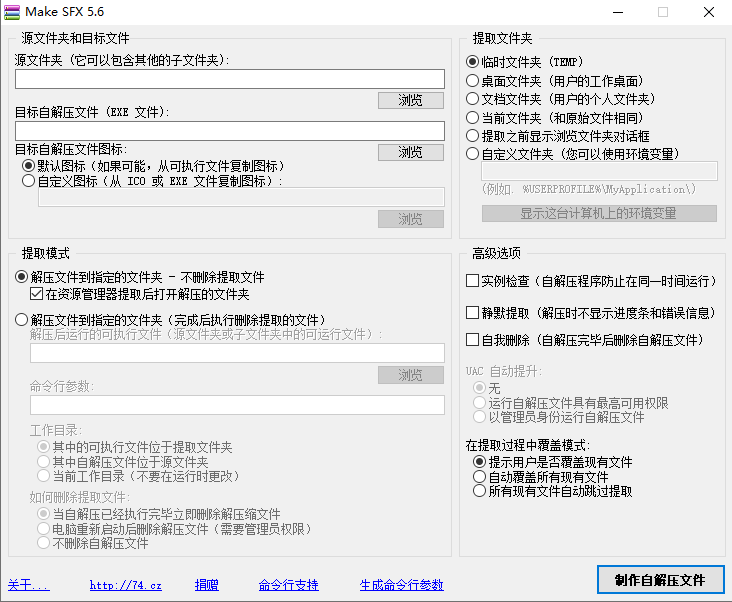Click the 生成命令行参数 link

coord(401,585)
